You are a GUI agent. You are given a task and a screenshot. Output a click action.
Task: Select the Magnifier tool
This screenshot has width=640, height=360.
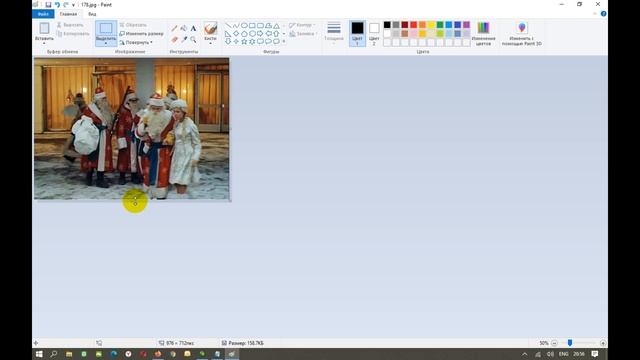pyautogui.click(x=193, y=40)
